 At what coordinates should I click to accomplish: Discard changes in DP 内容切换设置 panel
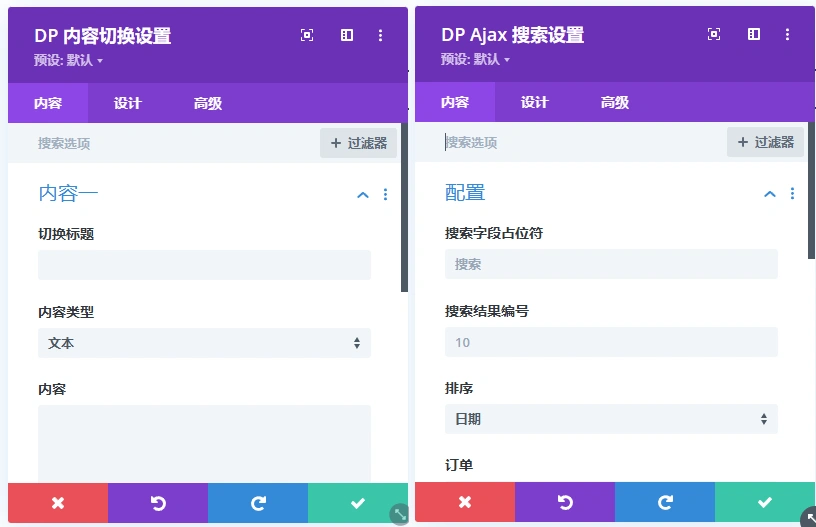[x=58, y=503]
